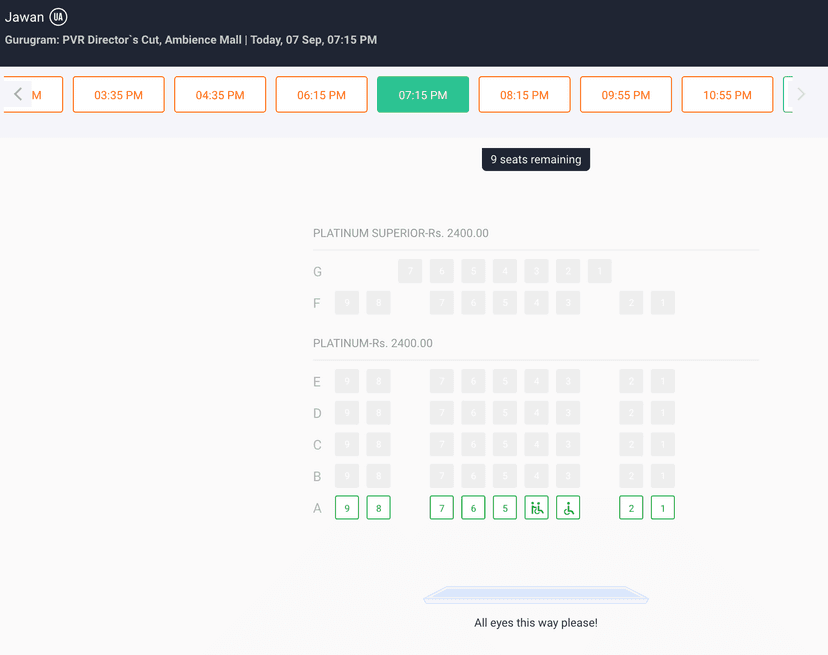
Task: Select the 06:15 PM show
Action: coord(321,95)
